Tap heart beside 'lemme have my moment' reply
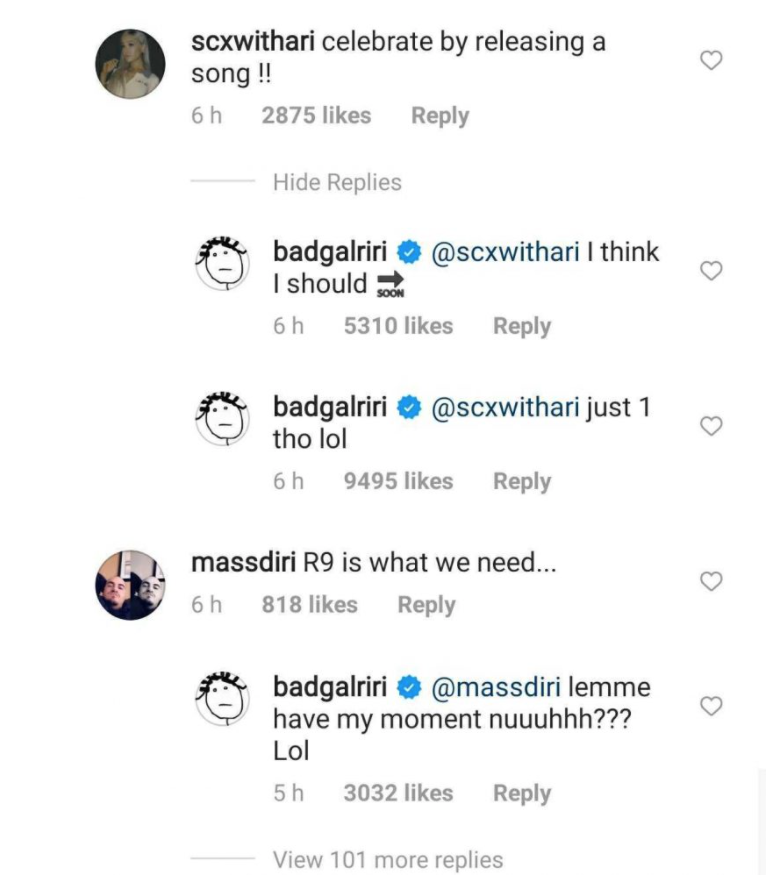Image resolution: width=776 pixels, height=884 pixels. (x=711, y=706)
